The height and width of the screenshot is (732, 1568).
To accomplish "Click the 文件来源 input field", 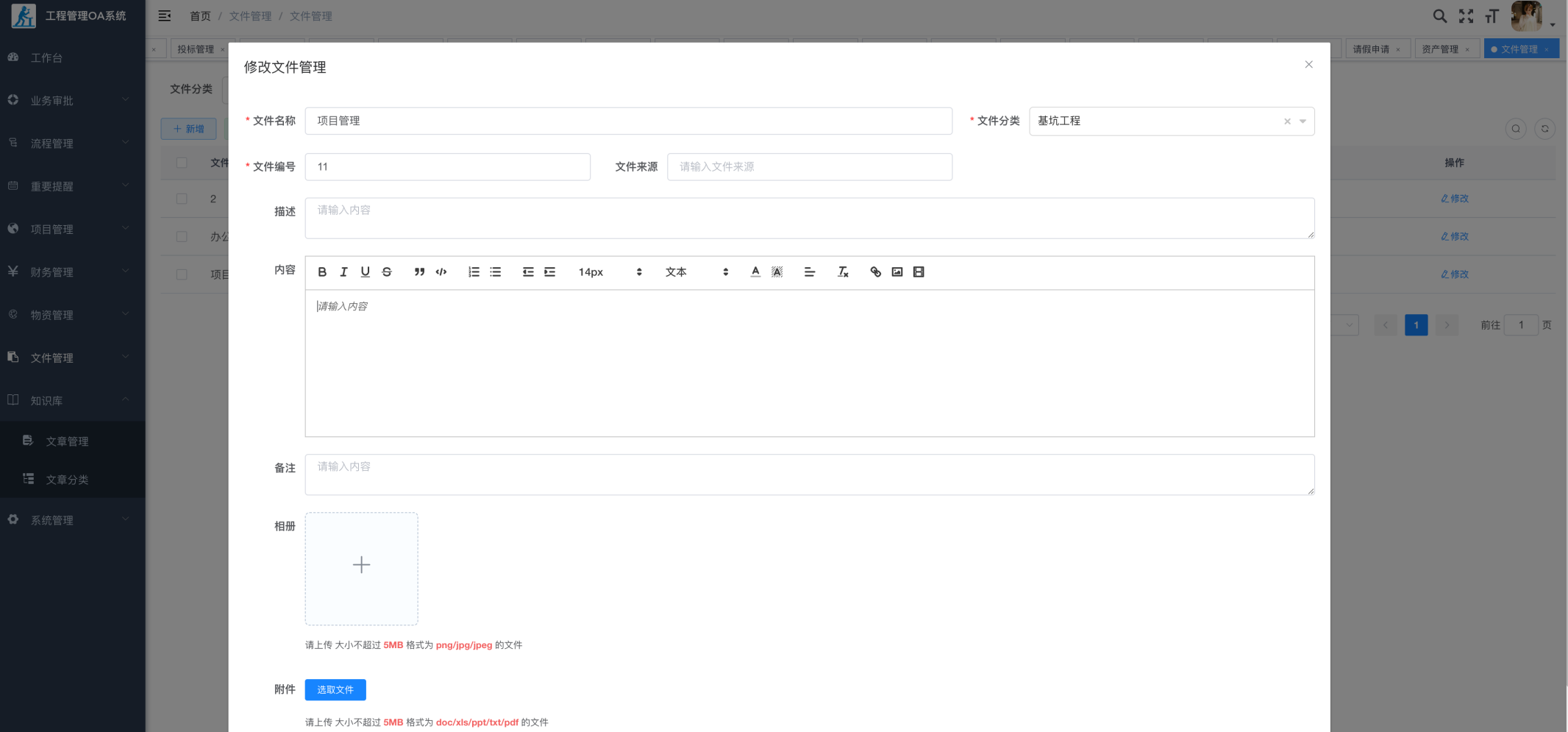I will click(809, 167).
